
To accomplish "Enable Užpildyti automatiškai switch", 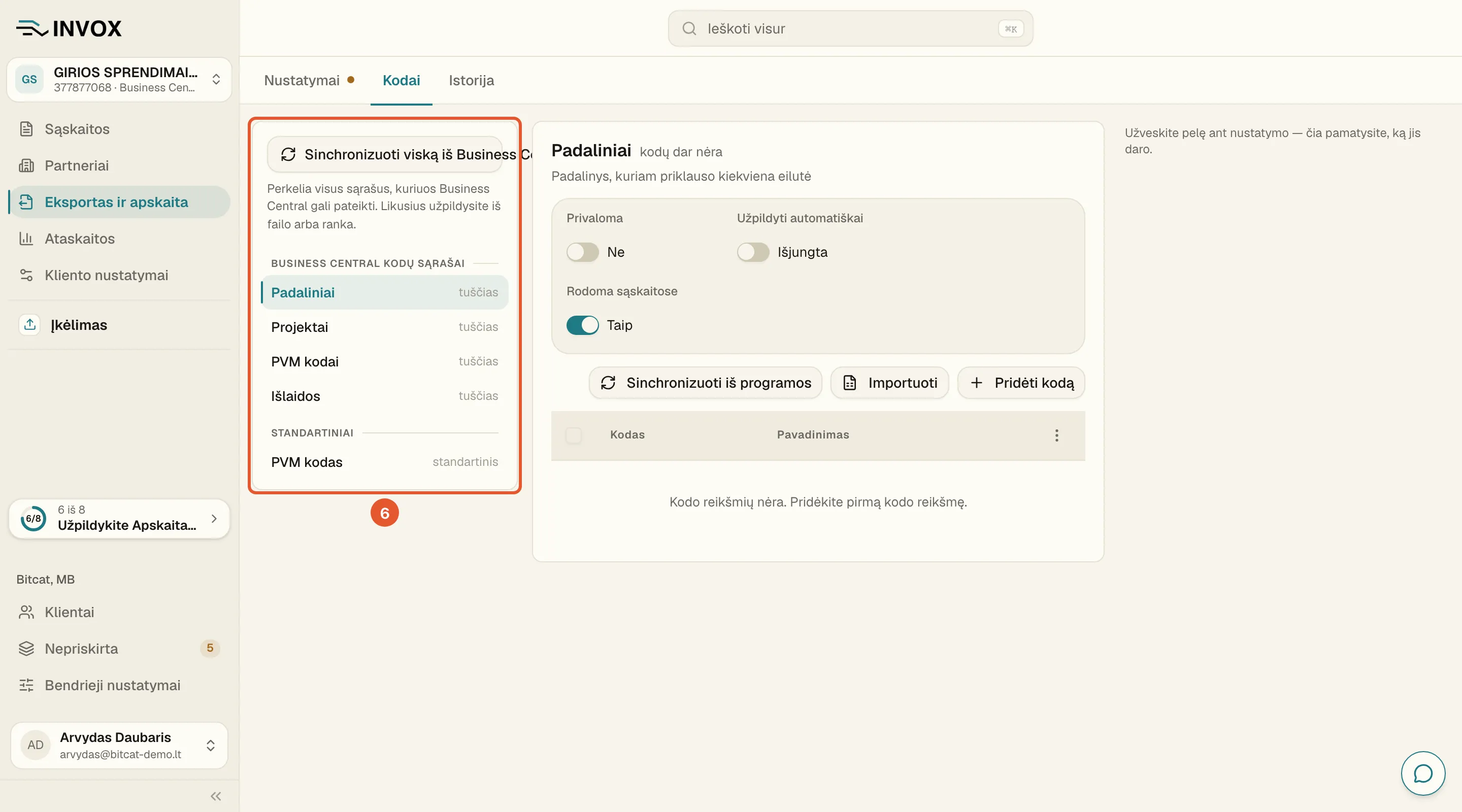I will point(752,252).
